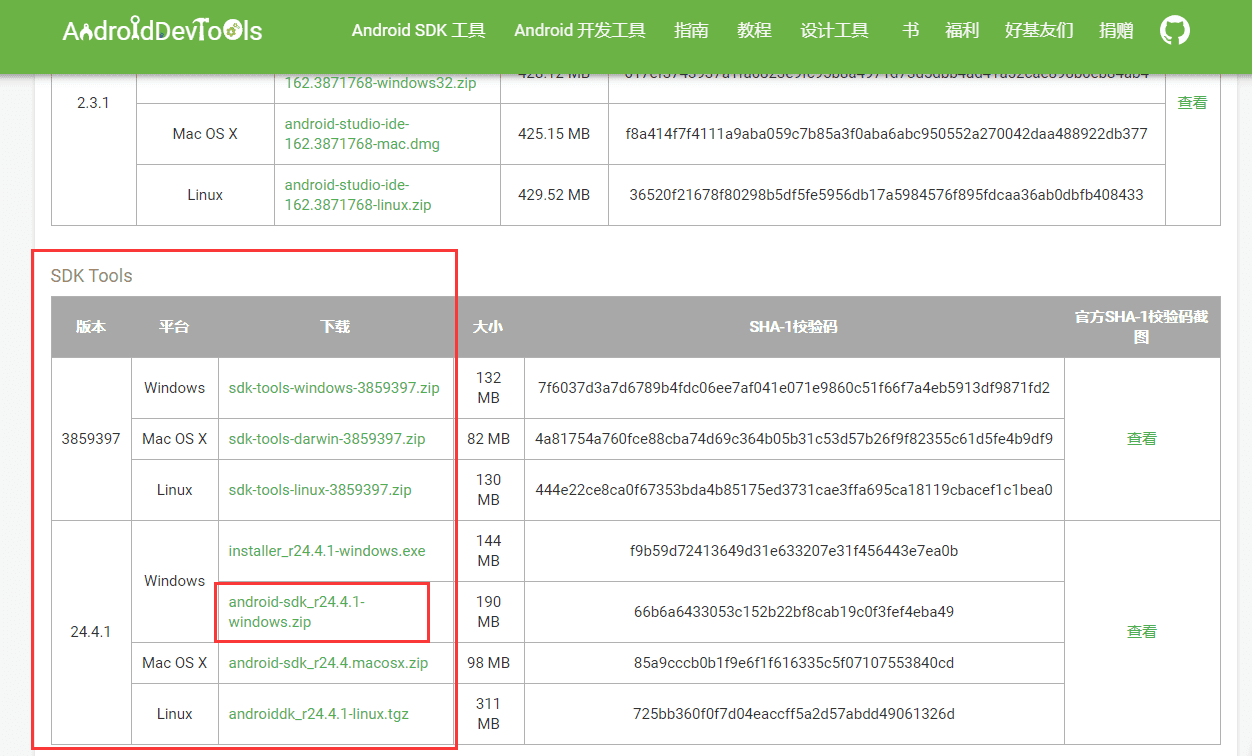This screenshot has width=1252, height=756.
Task: Open 福利 navigation item
Action: [x=962, y=30]
